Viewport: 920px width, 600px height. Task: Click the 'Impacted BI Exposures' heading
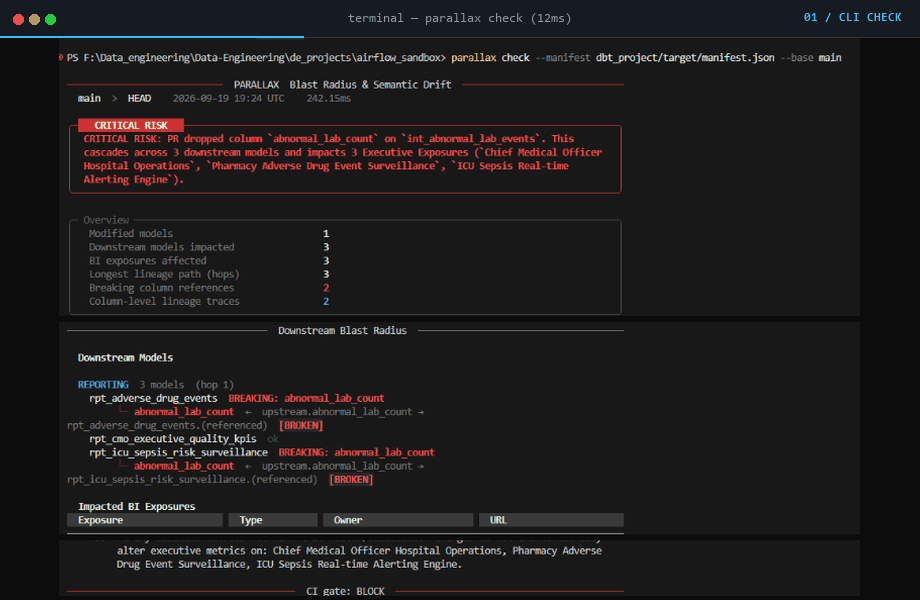pos(137,506)
